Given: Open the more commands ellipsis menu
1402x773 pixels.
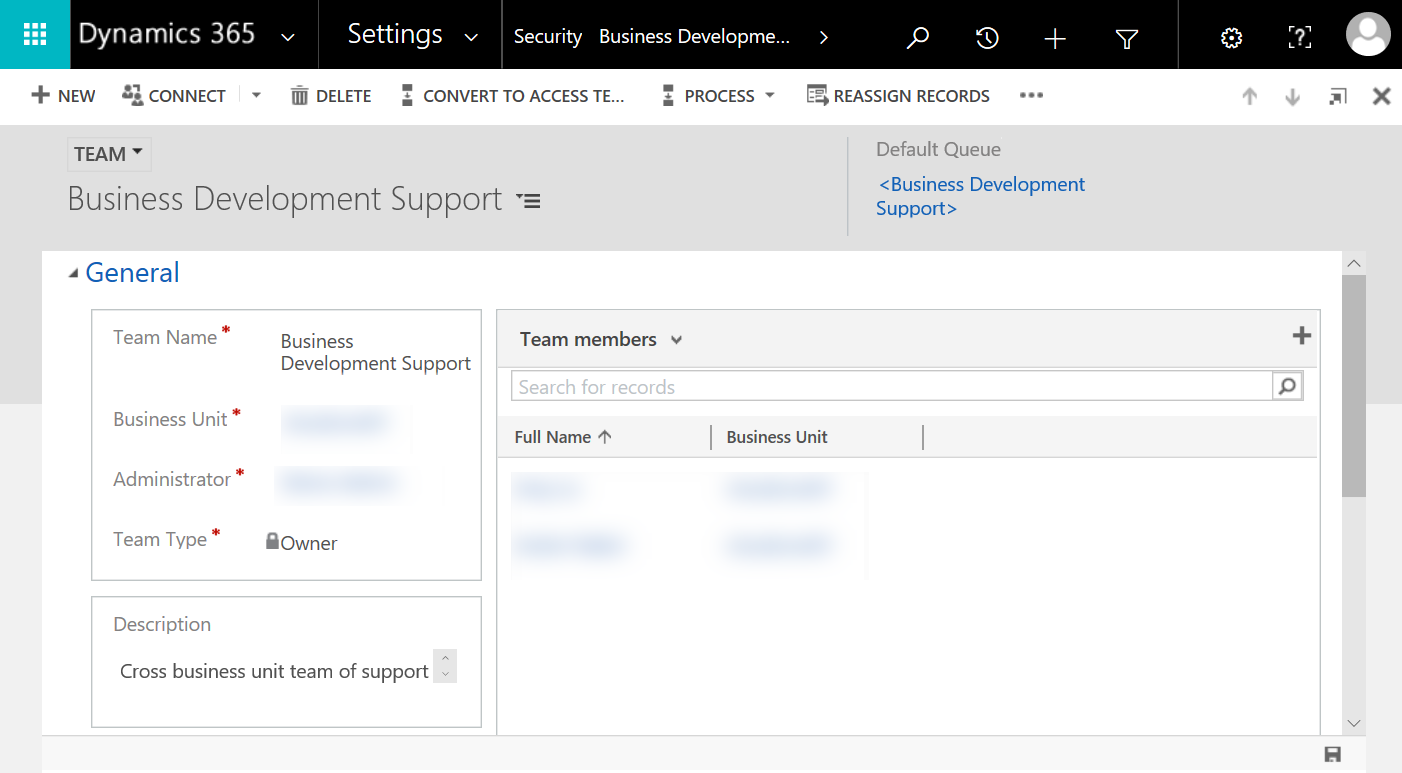Looking at the screenshot, I should [1031, 96].
